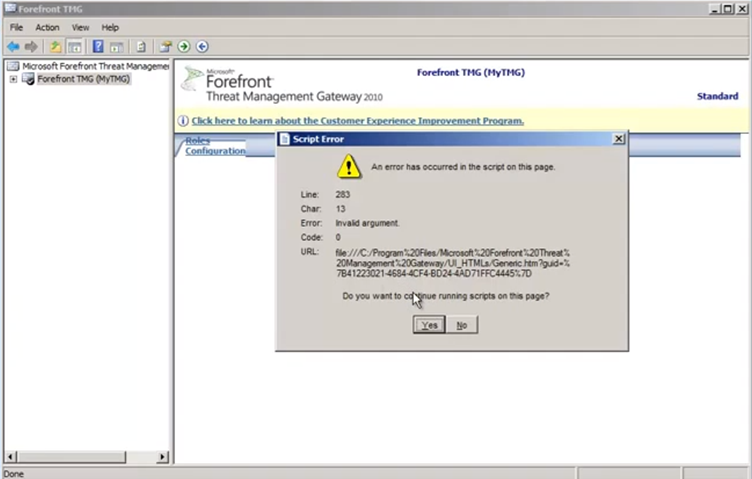Click the blue left-arrow circle icon
The width and height of the screenshot is (752, 479).
tap(202, 47)
